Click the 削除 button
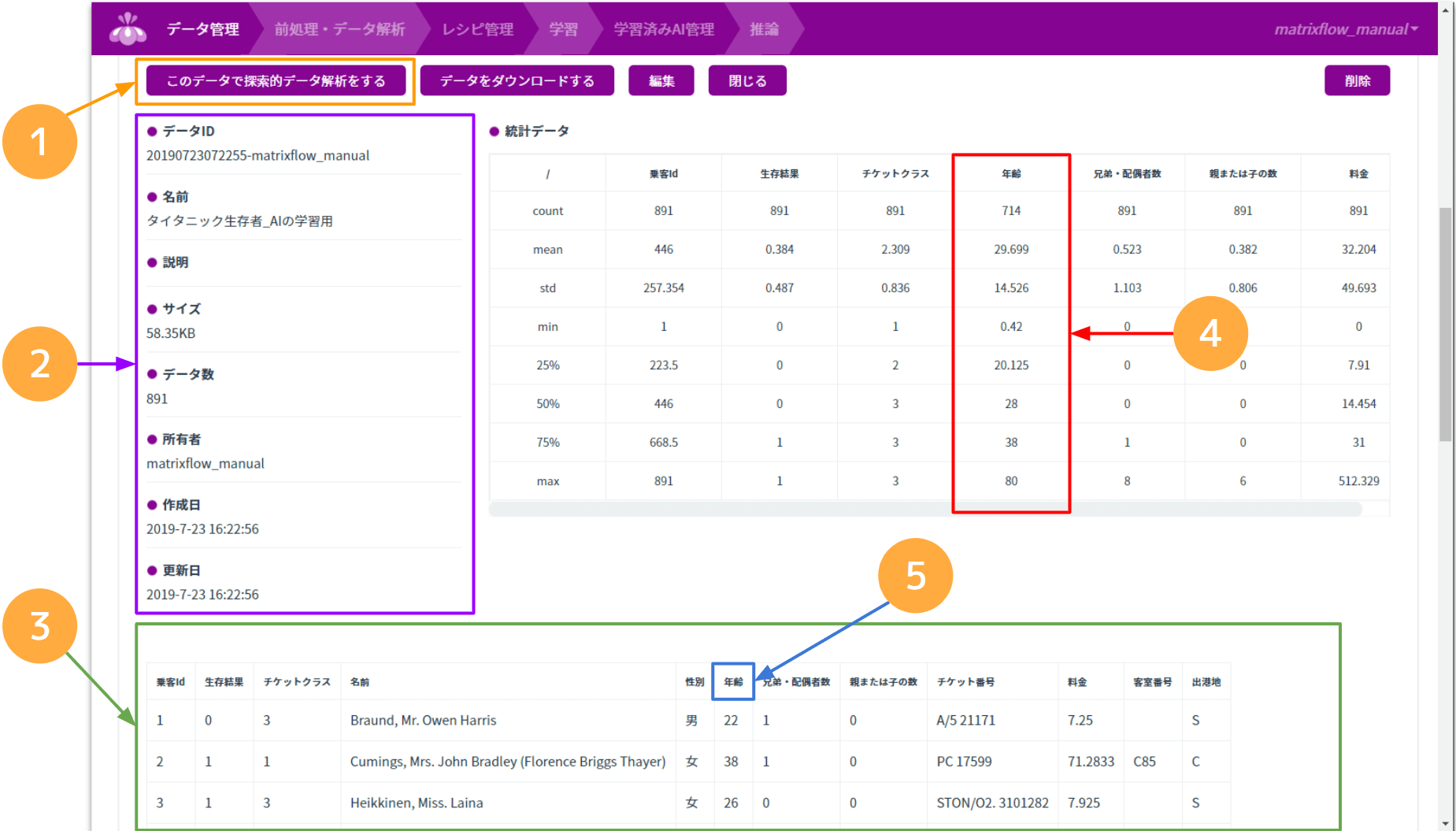1456x831 pixels. coord(1357,80)
